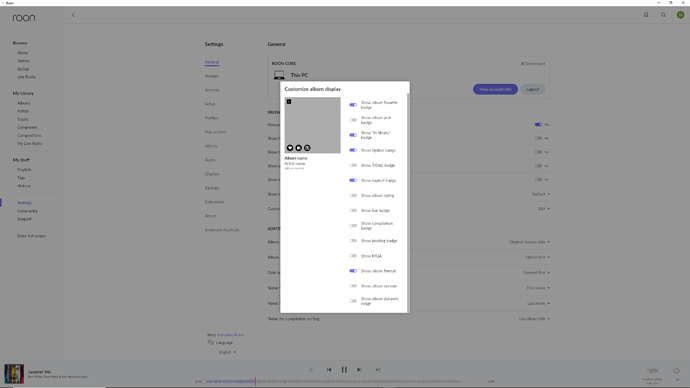Click the library badge on album preview
The width and height of the screenshot is (690, 388).
tap(298, 148)
